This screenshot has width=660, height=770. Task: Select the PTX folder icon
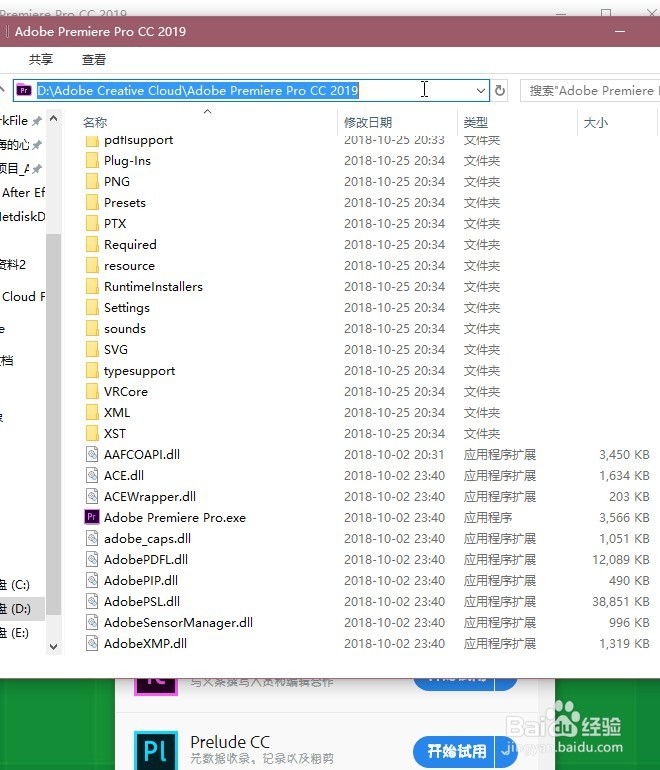pos(92,223)
